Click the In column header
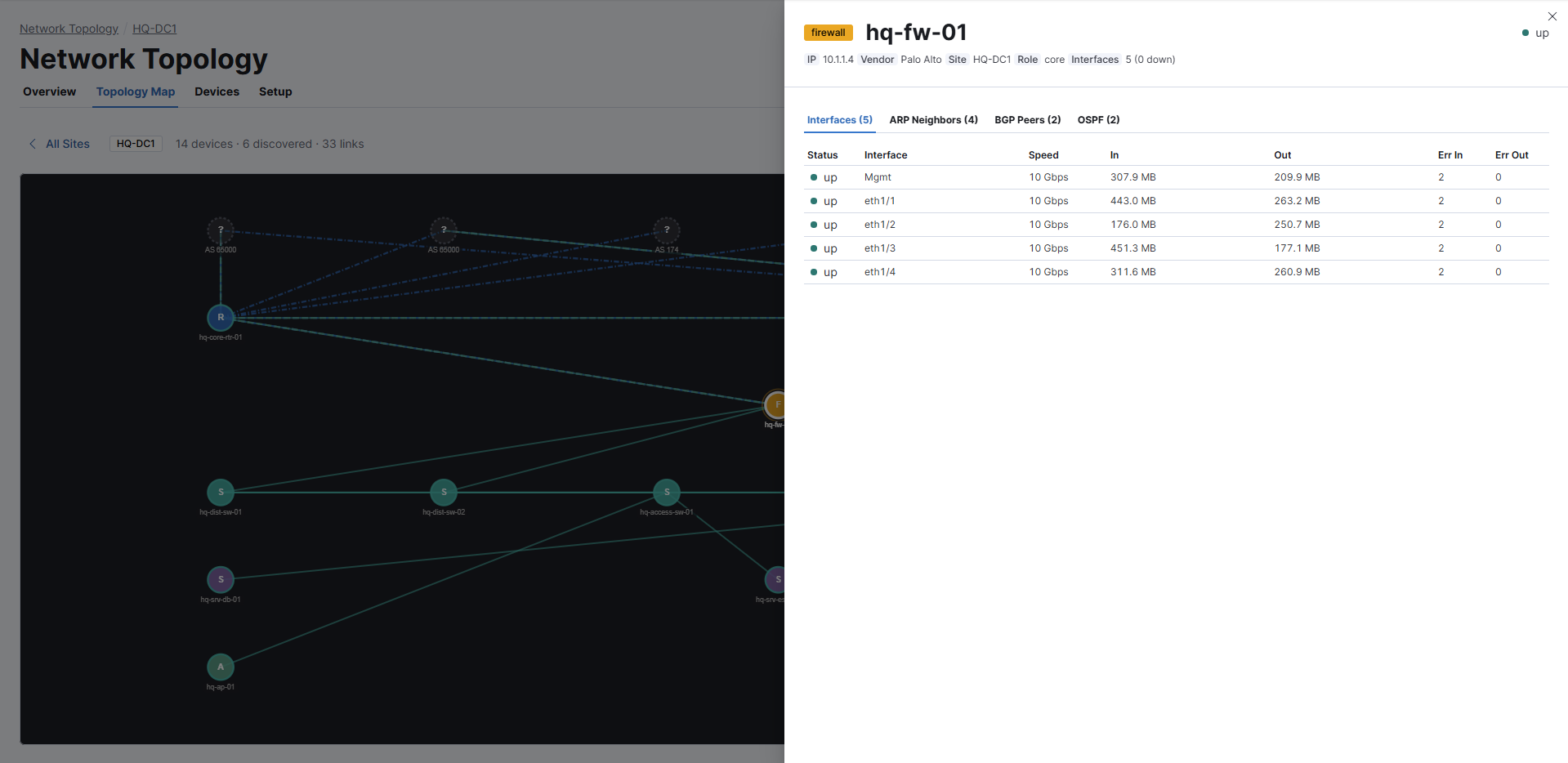 coord(1115,155)
